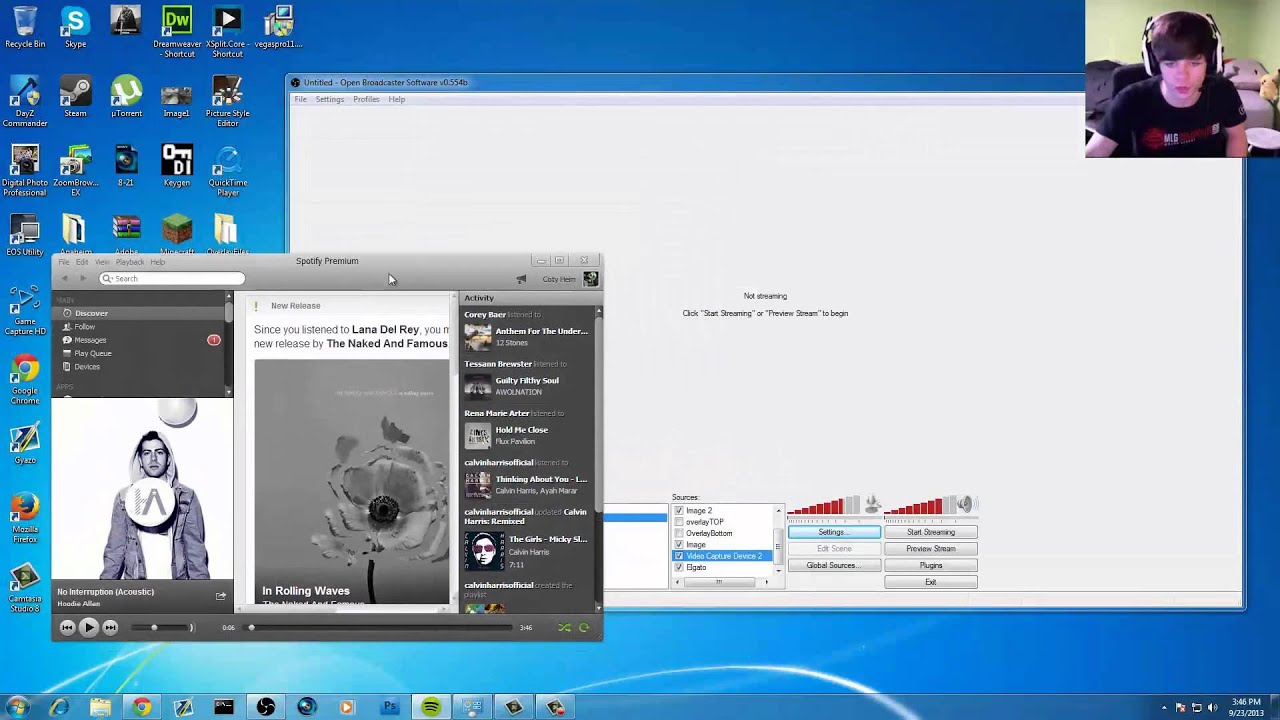Open the Game Capture HD desktop icon
The width and height of the screenshot is (1280, 720).
25,311
